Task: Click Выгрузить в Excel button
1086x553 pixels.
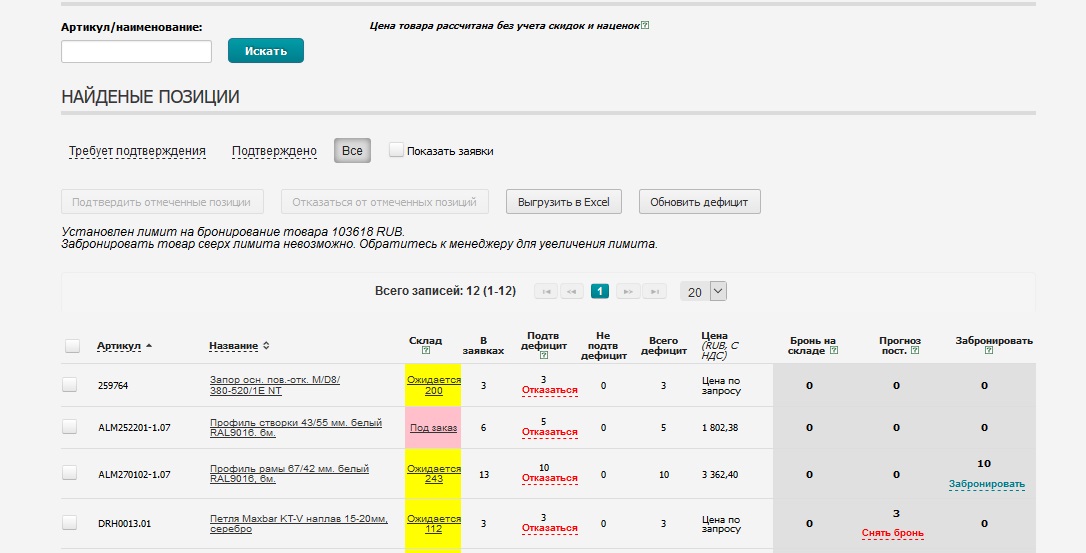Action: coord(564,202)
